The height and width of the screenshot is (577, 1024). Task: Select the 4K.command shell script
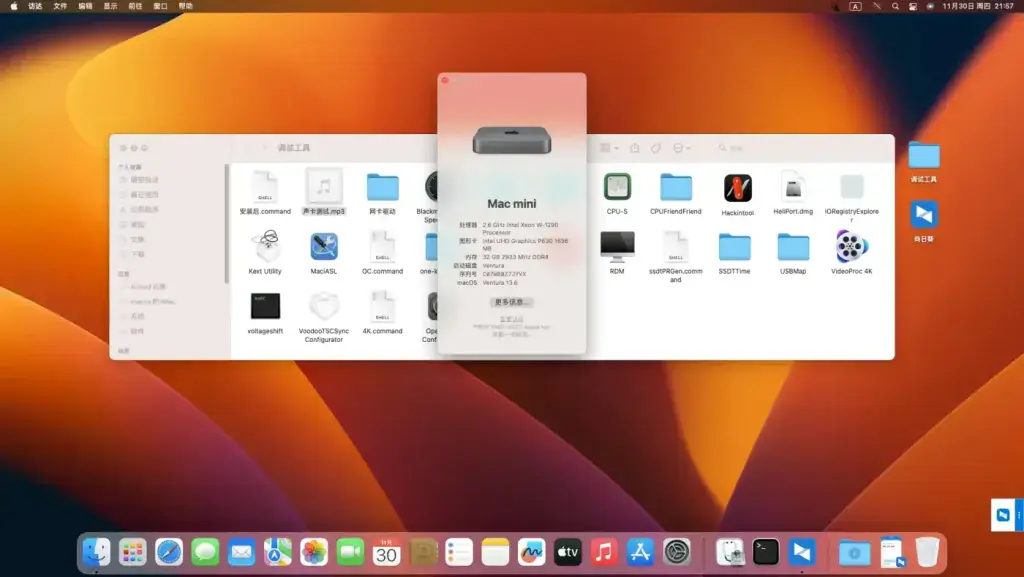click(x=383, y=306)
